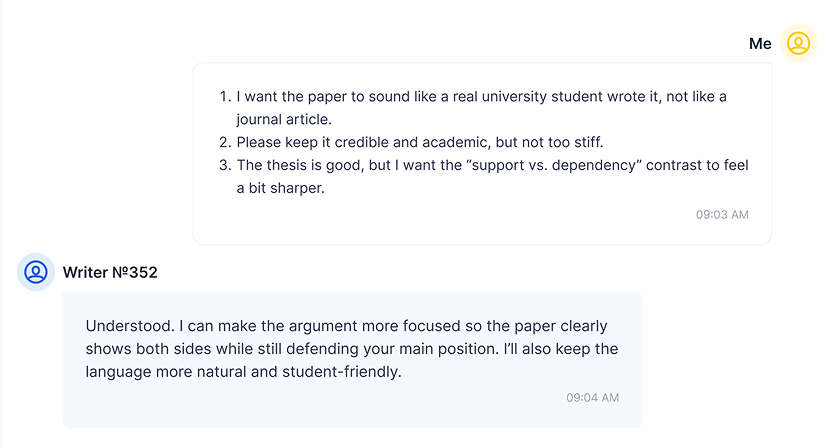This screenshot has height=448, width=838.
Task: Select the "Me" sender name label
Action: coord(760,44)
